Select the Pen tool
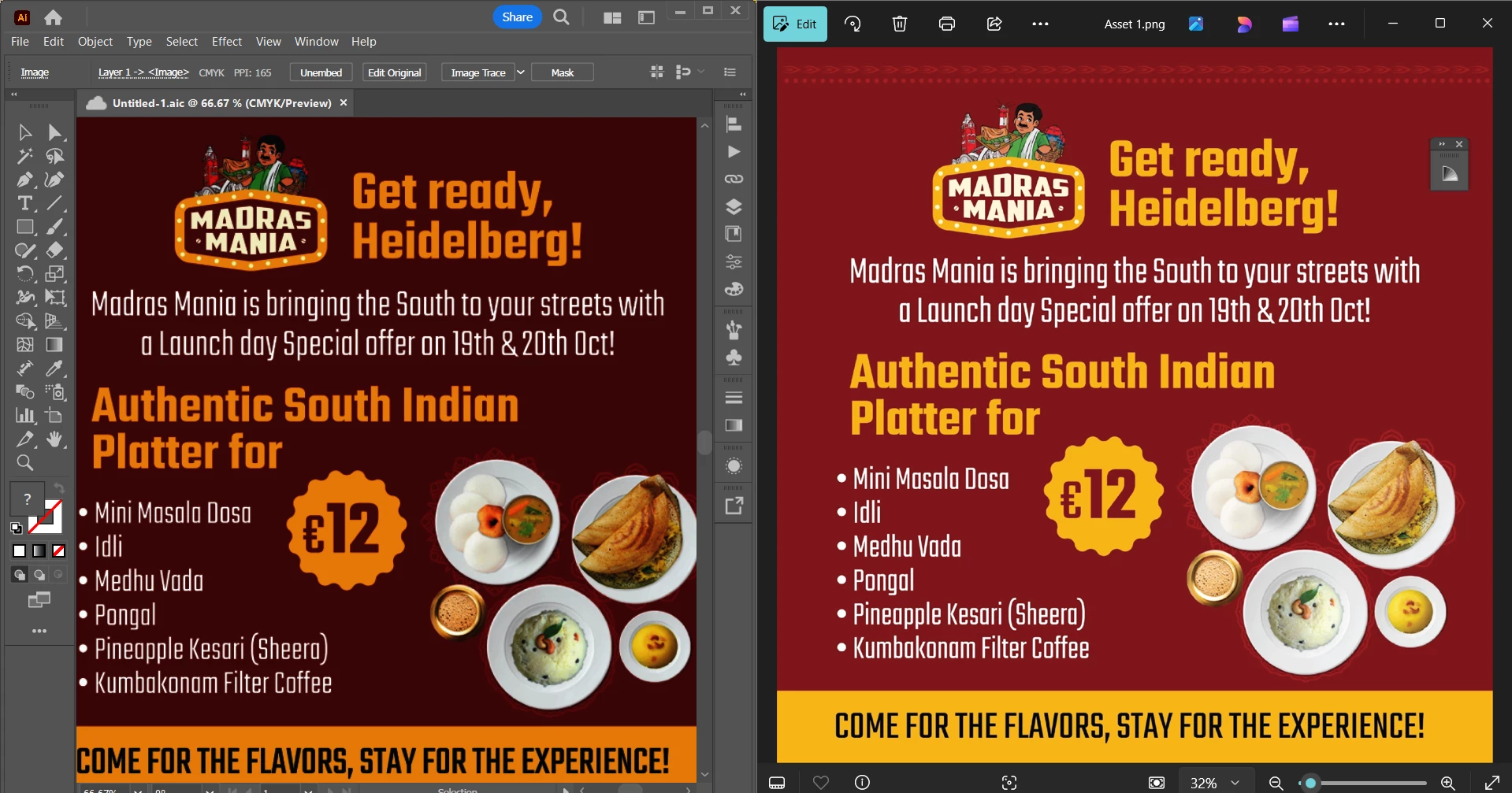This screenshot has width=1512, height=793. 25,180
